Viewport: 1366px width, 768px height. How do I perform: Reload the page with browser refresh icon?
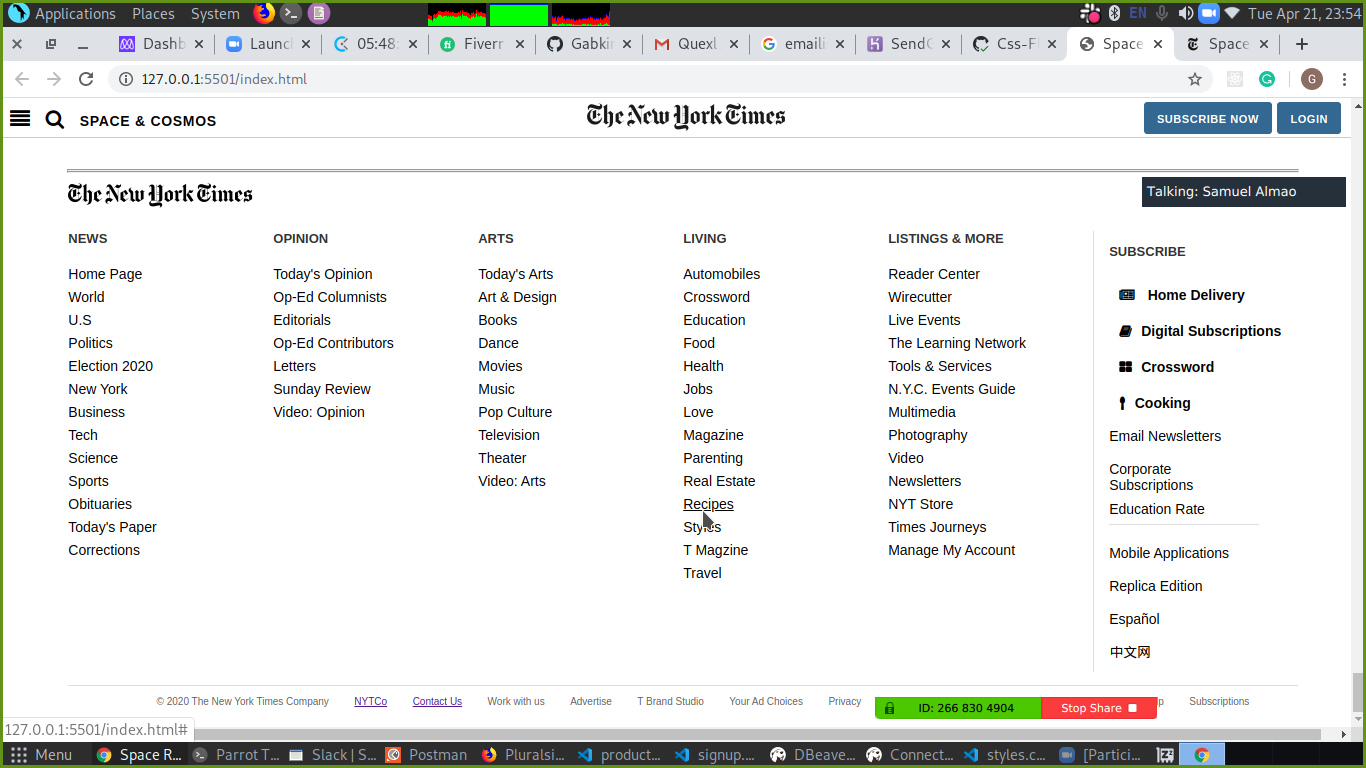(x=86, y=79)
